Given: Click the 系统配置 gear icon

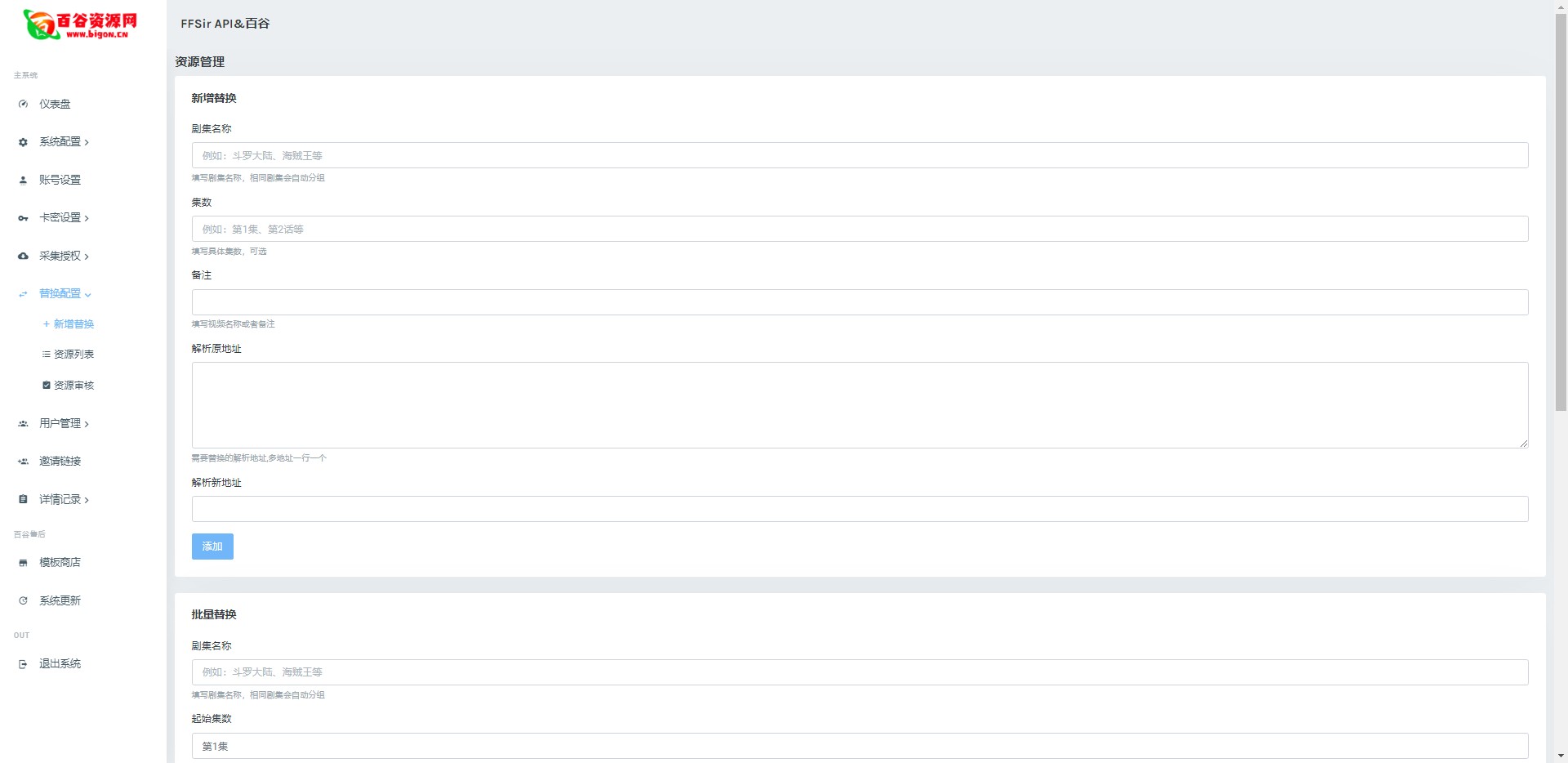Looking at the screenshot, I should point(23,142).
